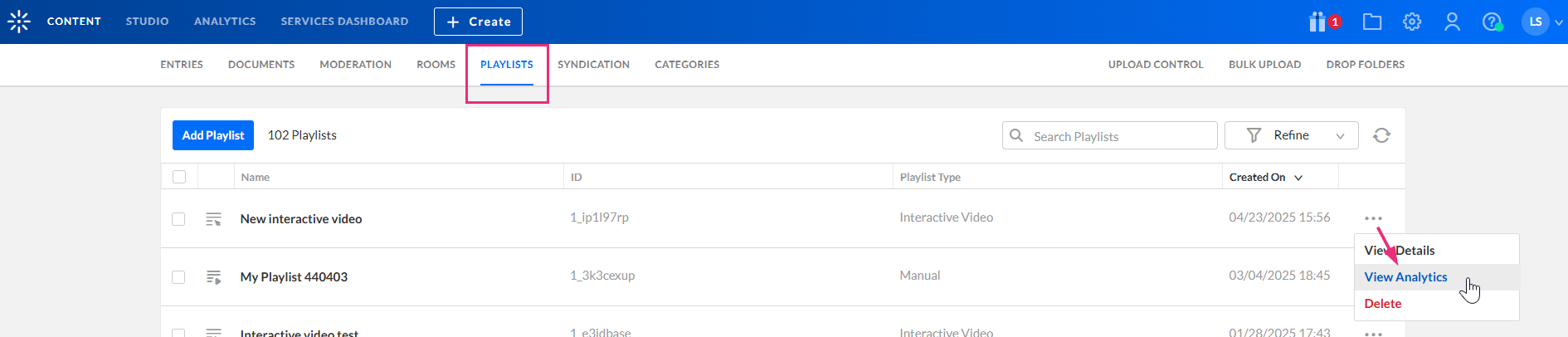Choose Delete from the context menu
Screen dimensions: 1568x337
[1383, 304]
